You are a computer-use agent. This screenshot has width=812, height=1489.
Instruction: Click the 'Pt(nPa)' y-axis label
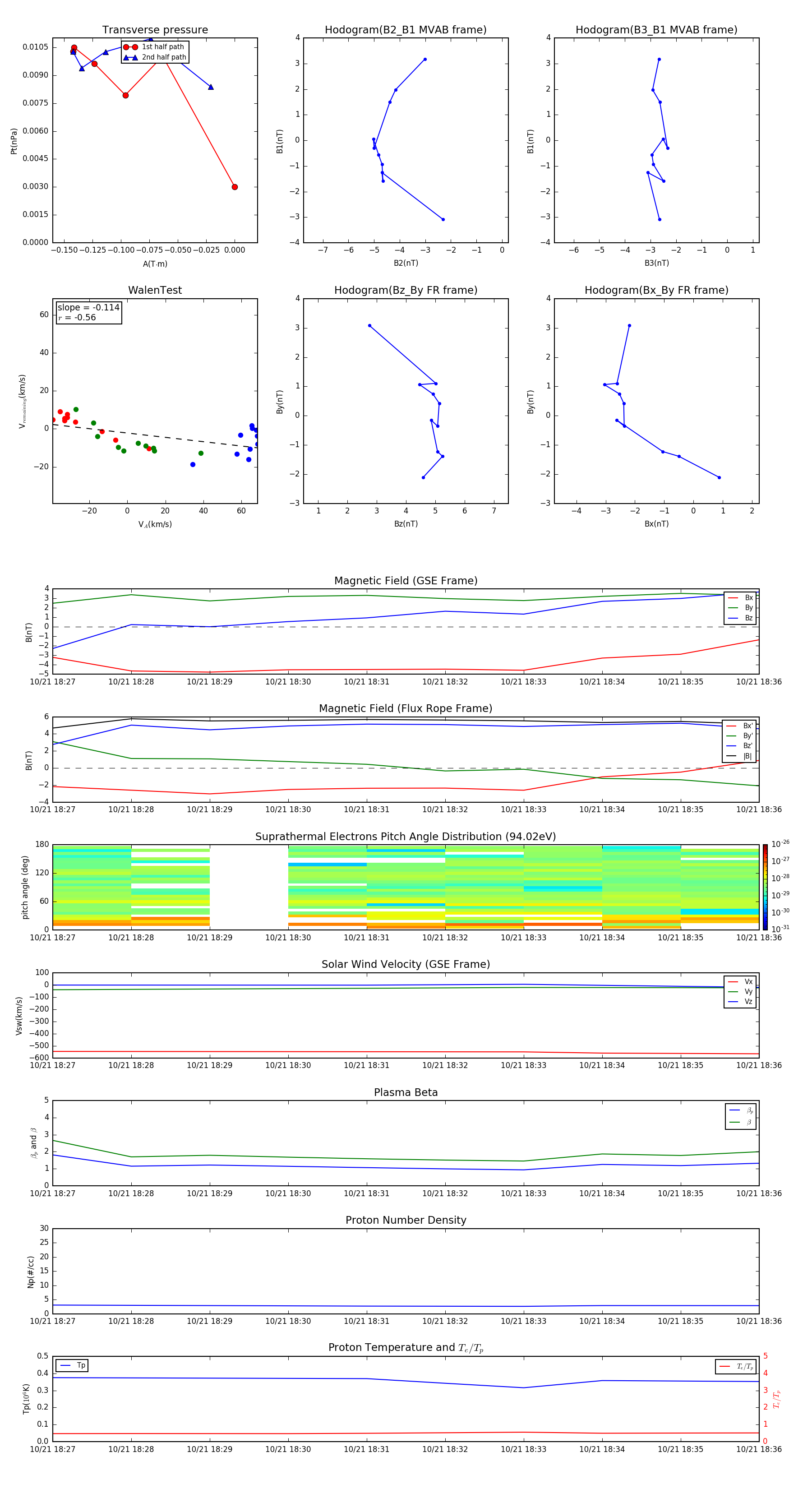[14, 140]
